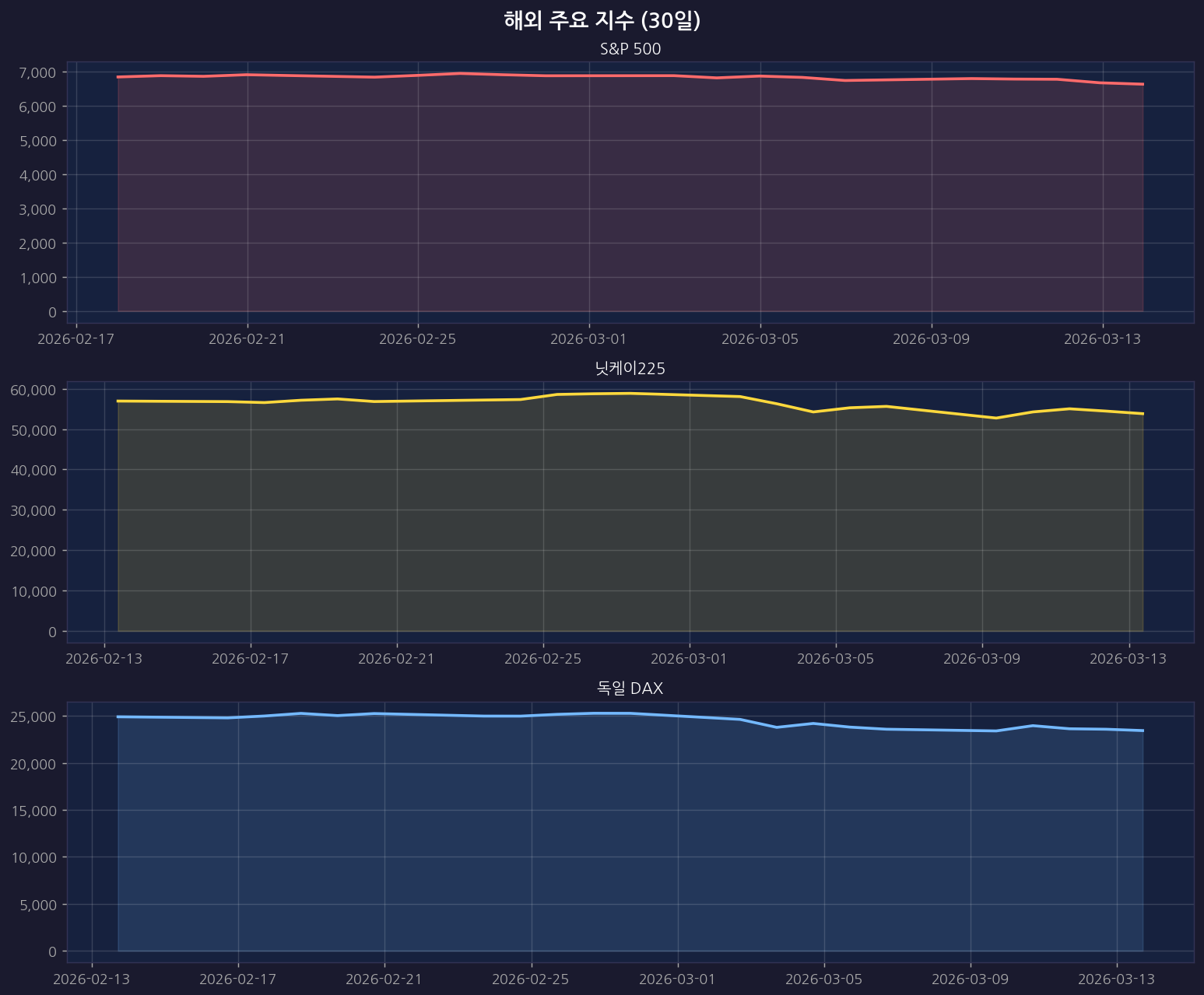Select the 2026-02-13 date under the 닛케이225 chart

tap(104, 659)
